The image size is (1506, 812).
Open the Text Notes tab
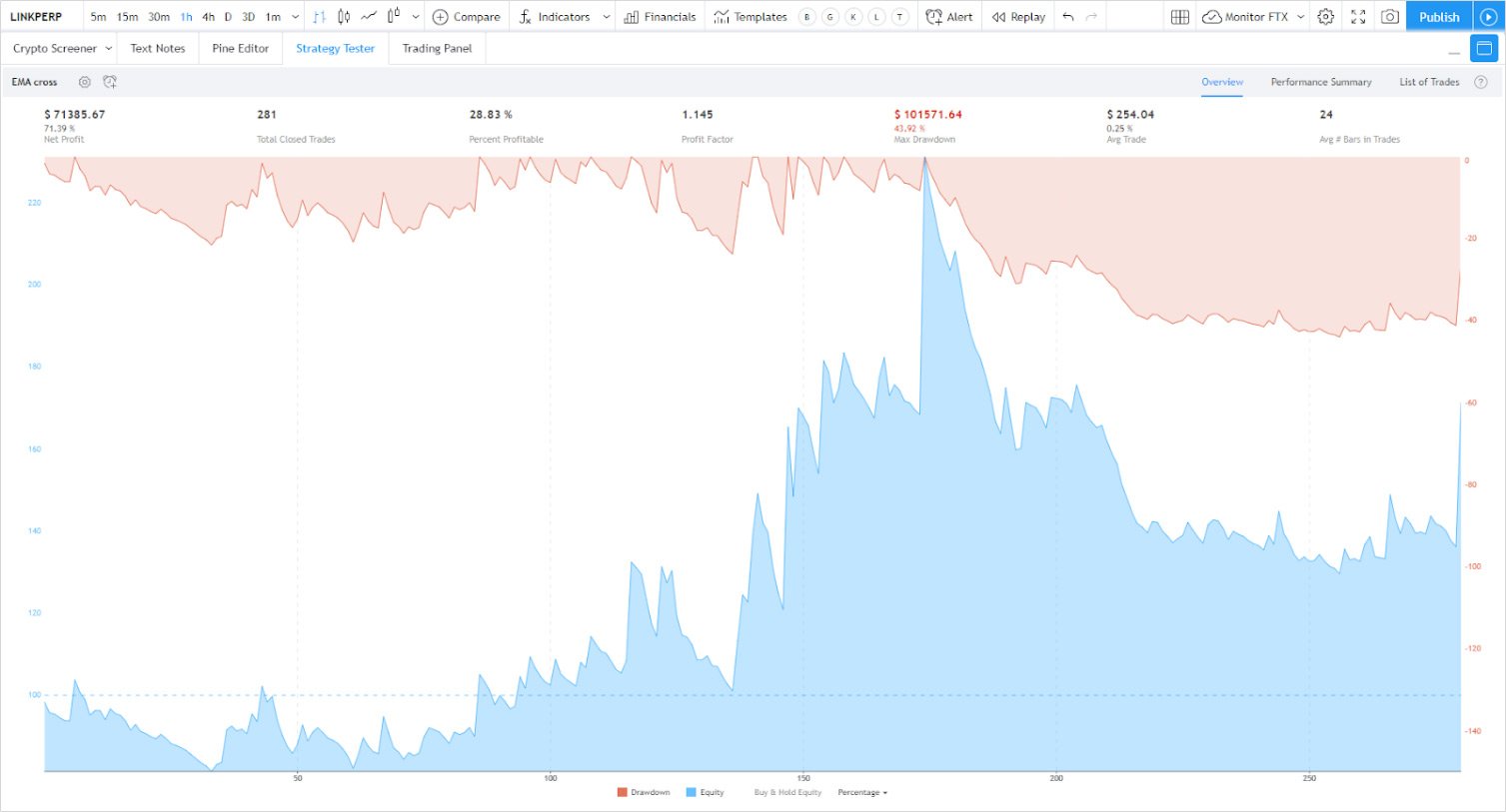click(158, 48)
